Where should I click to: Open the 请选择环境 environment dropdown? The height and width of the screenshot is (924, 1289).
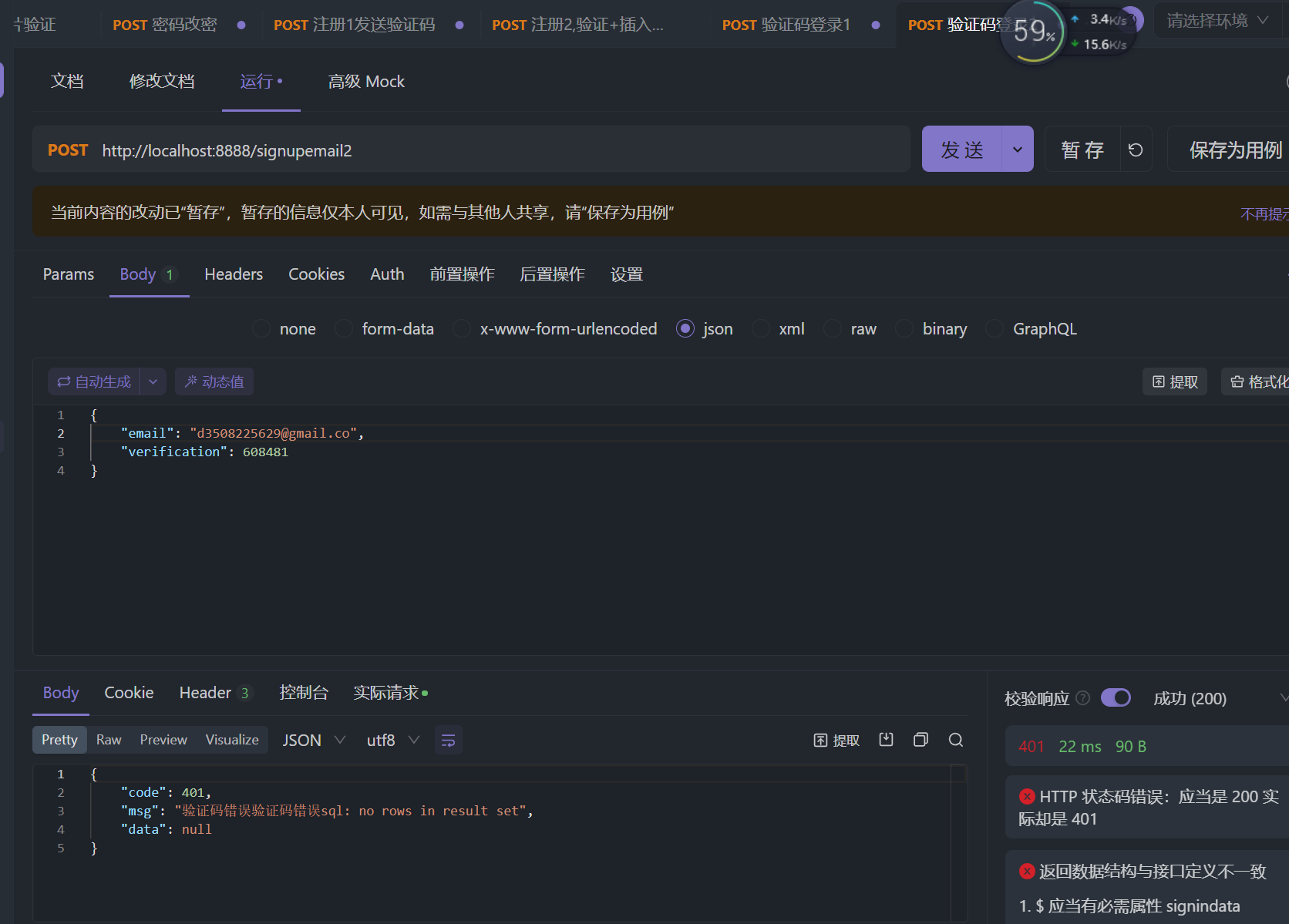[x=1217, y=21]
